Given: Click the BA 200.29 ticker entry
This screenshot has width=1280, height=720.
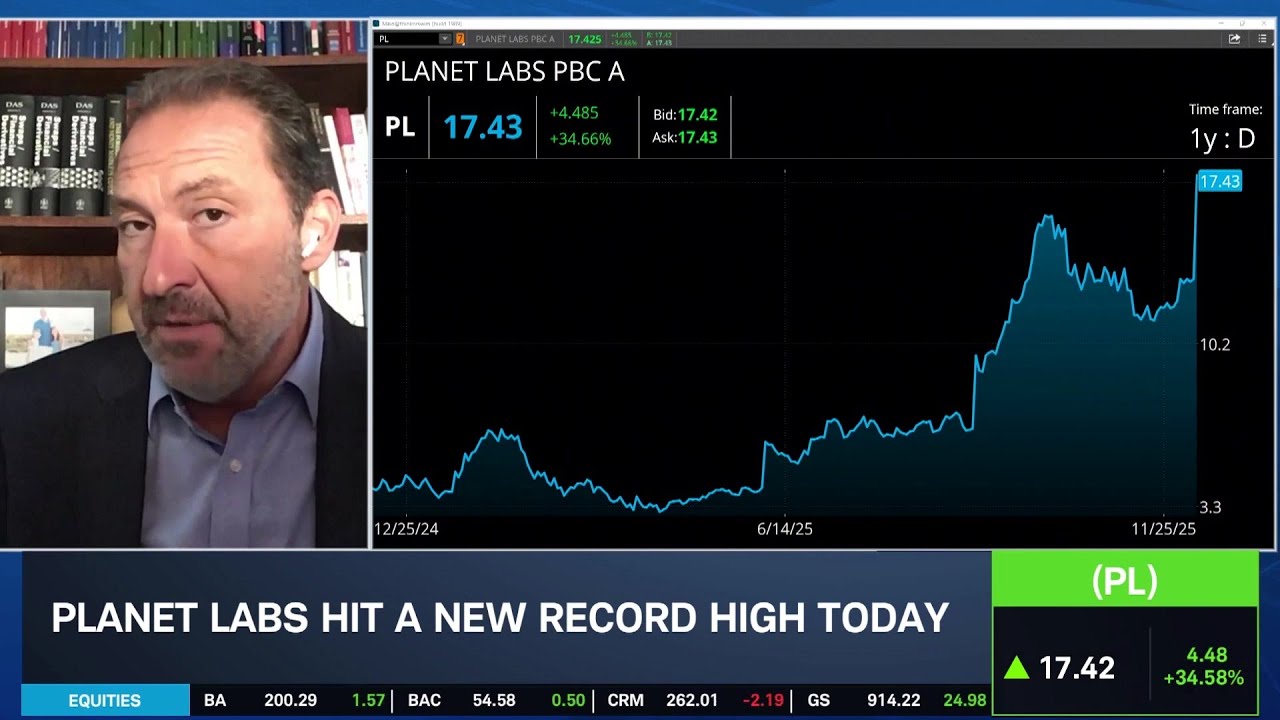Looking at the screenshot, I should (x=294, y=701).
